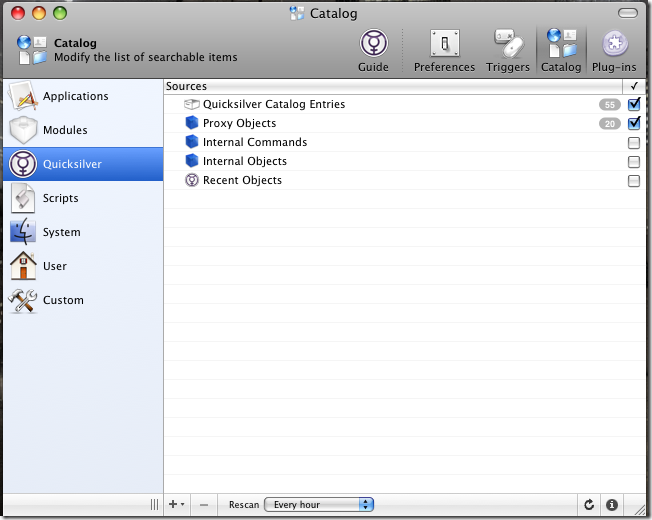The height and width of the screenshot is (520, 652).
Task: Click the Proxy Objects blue cube icon
Action: point(192,123)
